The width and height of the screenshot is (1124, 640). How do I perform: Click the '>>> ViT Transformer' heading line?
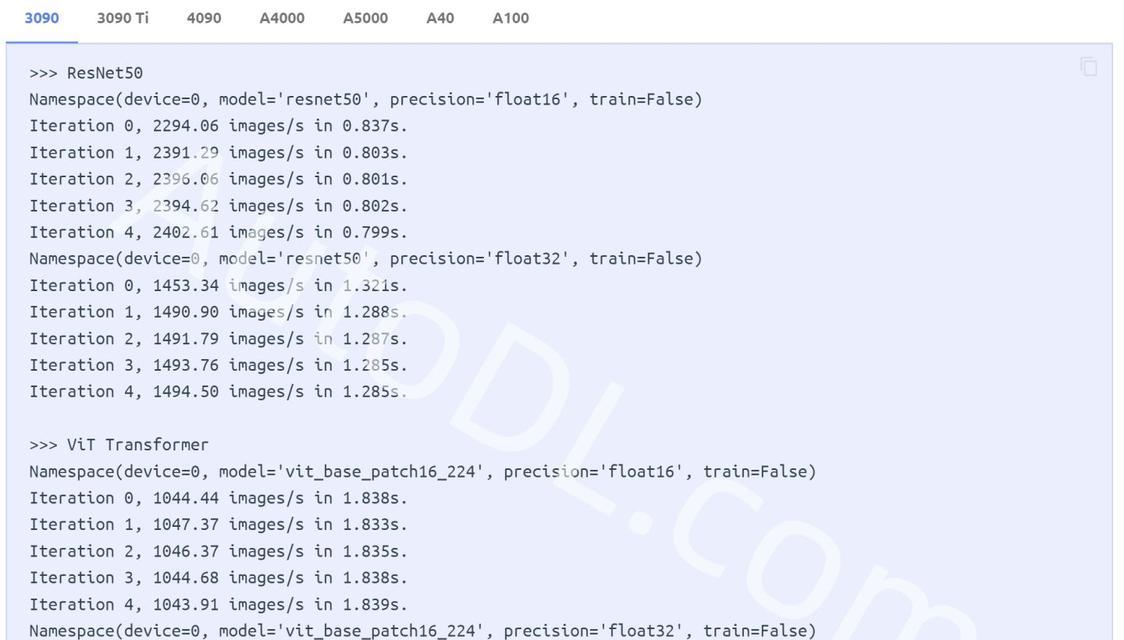pyautogui.click(x=119, y=445)
